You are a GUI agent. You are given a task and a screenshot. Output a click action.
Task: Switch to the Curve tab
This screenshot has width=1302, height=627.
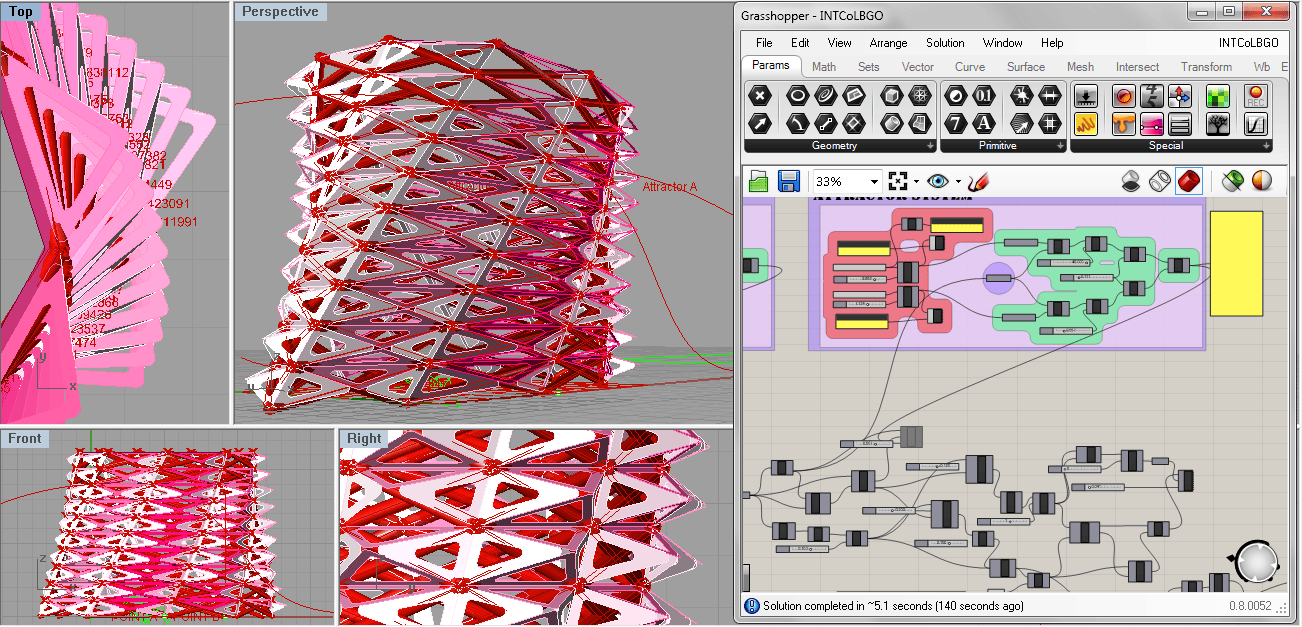pos(969,67)
